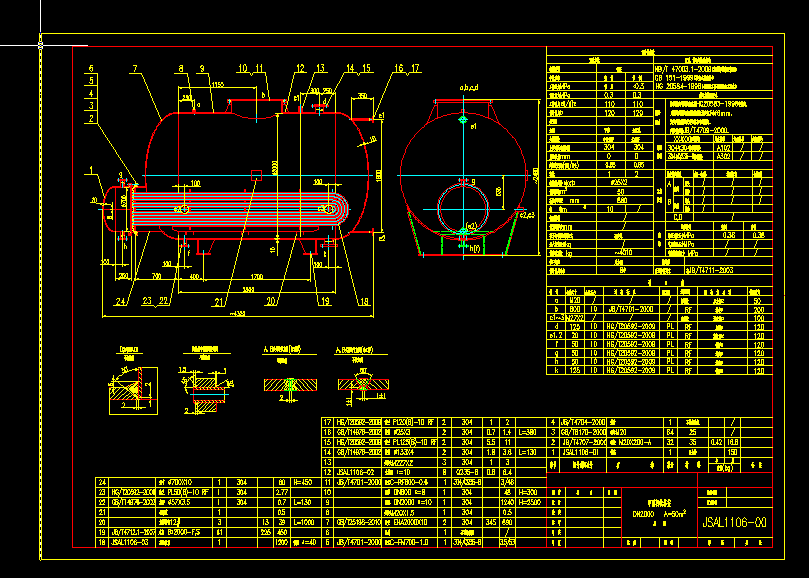Screen dimensions: 809x578
Task: Select the 0.38 pressure value cell
Action: (728, 234)
